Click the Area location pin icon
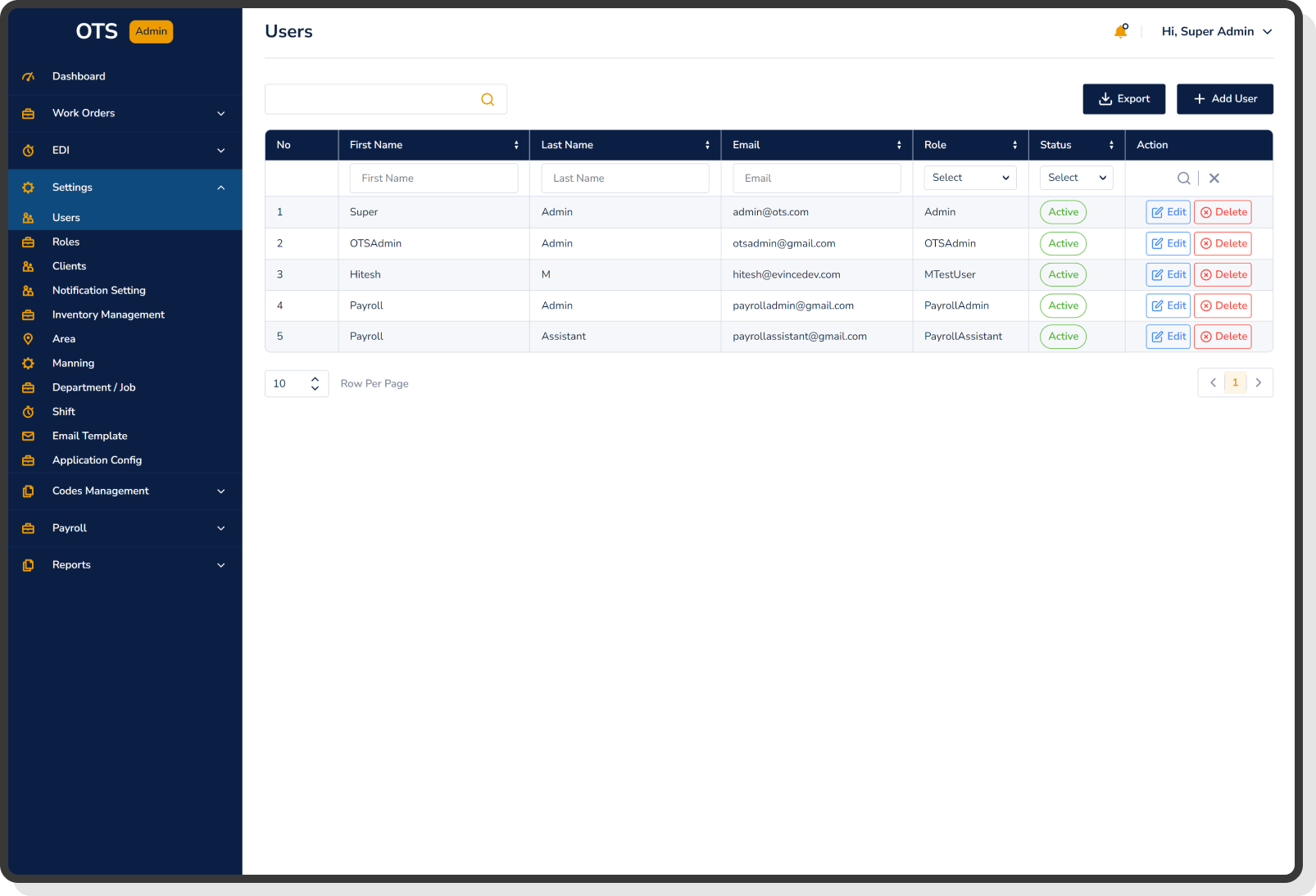This screenshot has width=1316, height=896. pyautogui.click(x=29, y=338)
